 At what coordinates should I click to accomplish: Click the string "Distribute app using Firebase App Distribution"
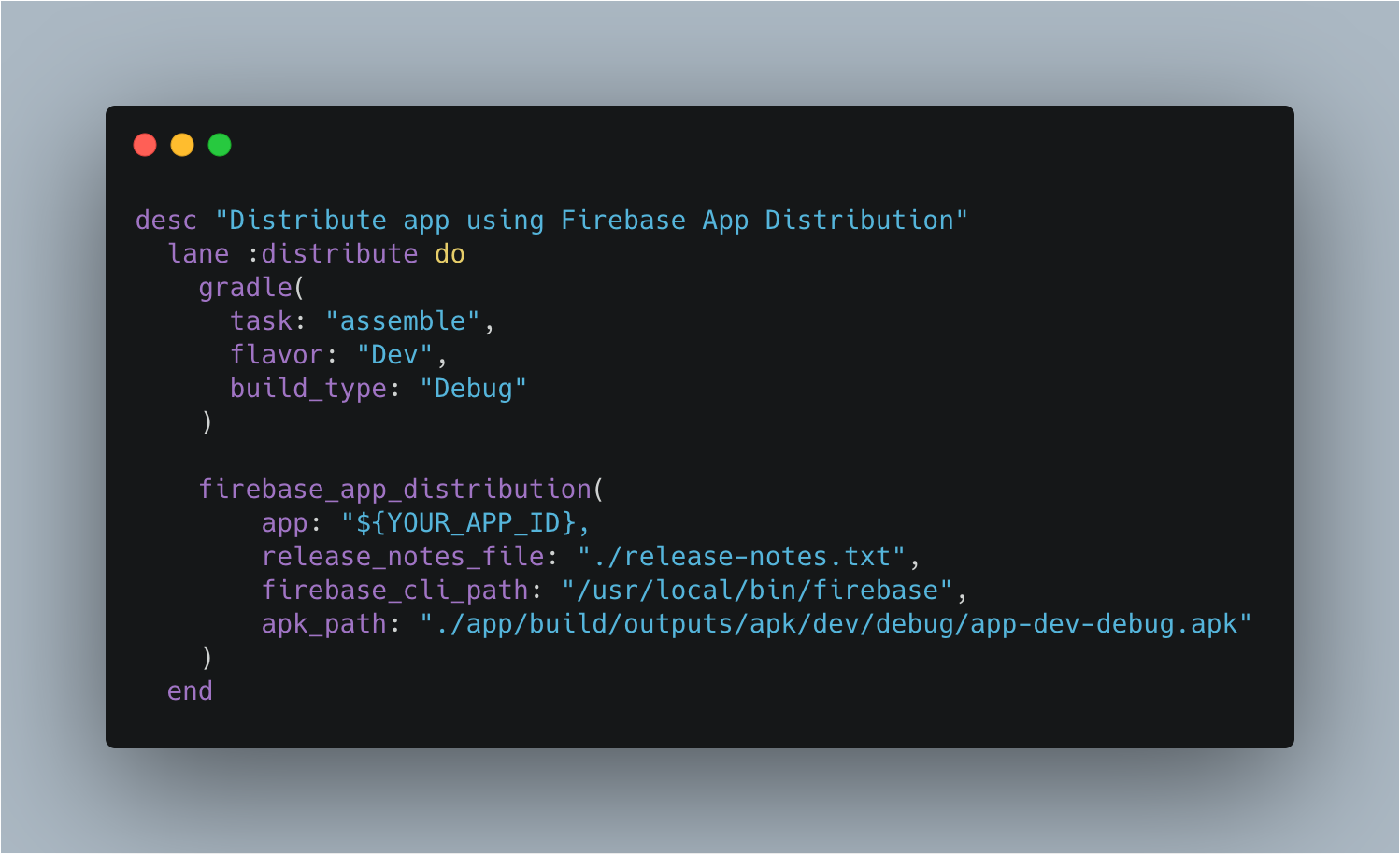click(592, 221)
